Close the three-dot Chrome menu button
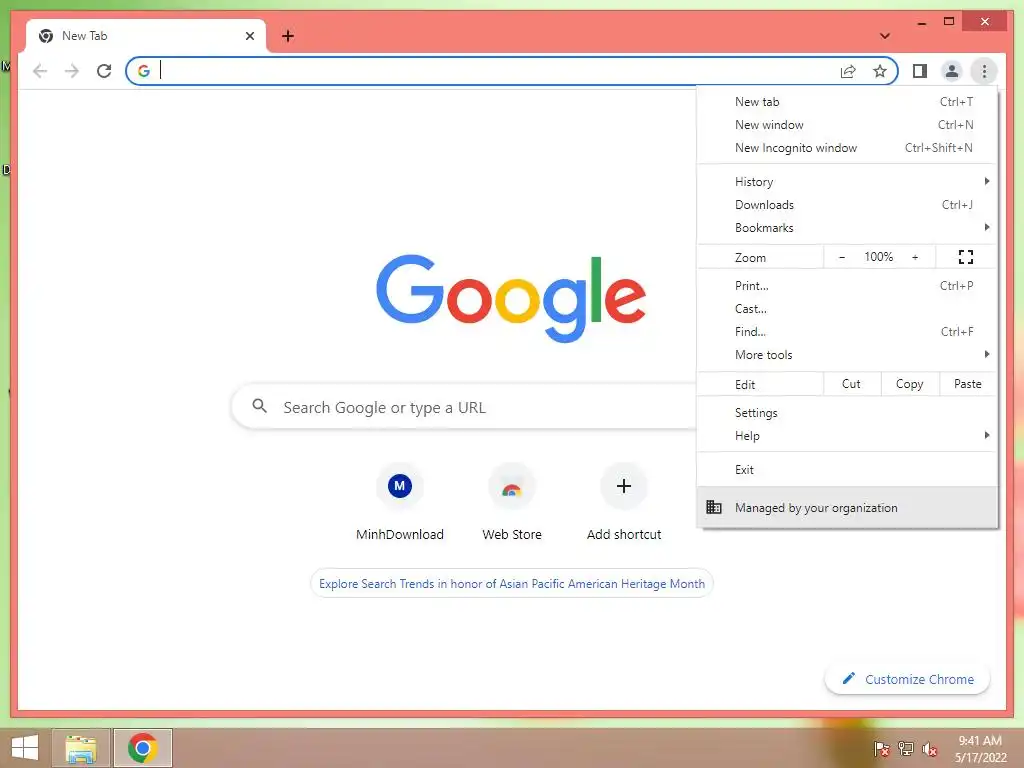 tap(984, 71)
